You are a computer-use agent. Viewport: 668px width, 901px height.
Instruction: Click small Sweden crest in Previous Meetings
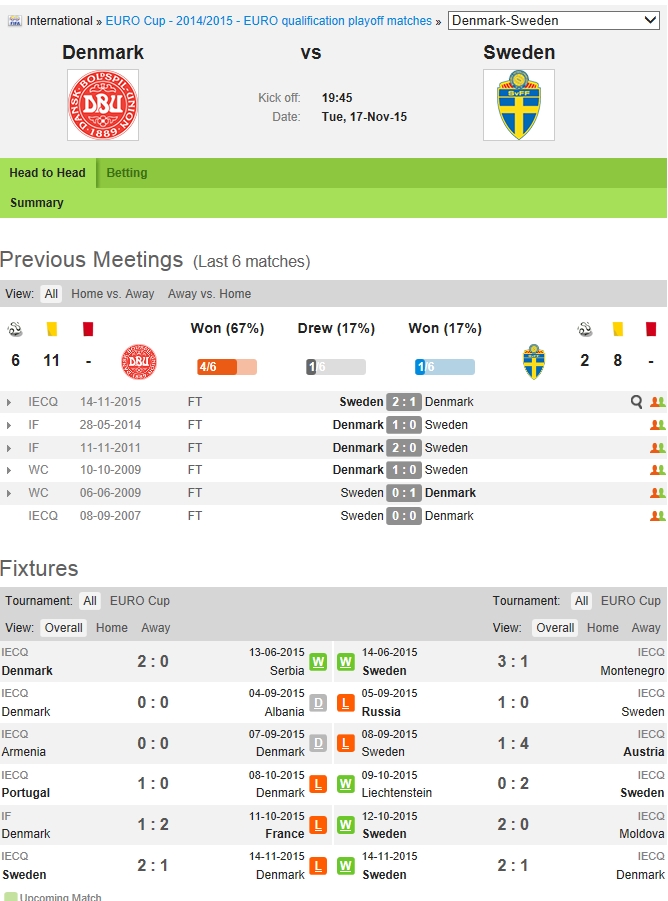point(534,362)
